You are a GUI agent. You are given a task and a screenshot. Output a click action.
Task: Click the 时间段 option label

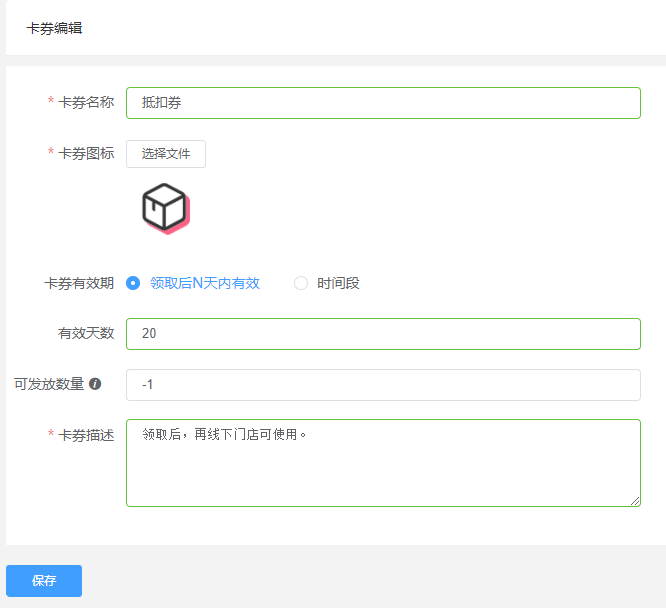coord(338,283)
